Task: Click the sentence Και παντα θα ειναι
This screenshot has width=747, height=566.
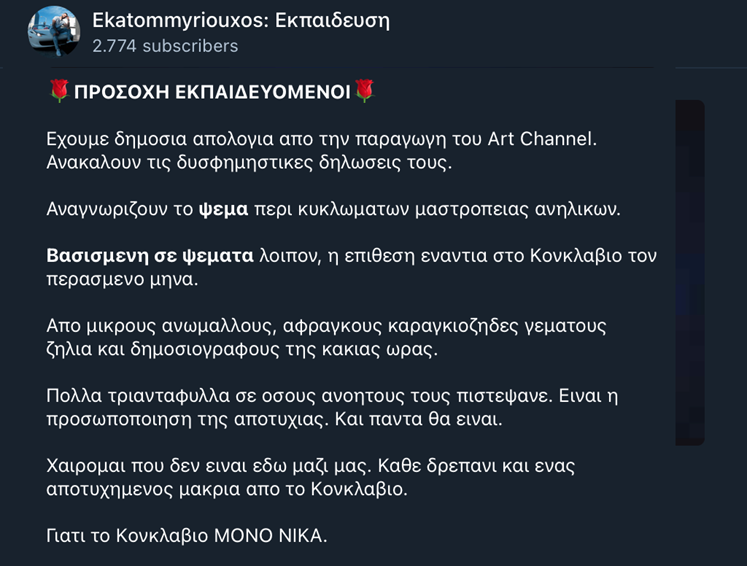Action: coord(418,420)
